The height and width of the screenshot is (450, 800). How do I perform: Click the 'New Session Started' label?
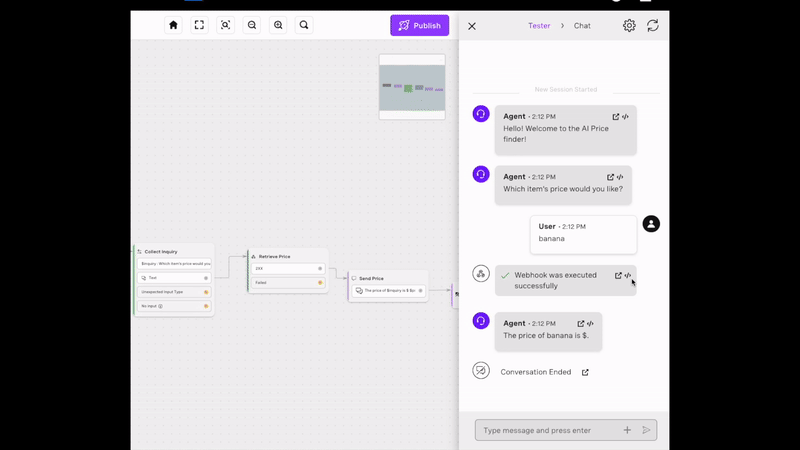pyautogui.click(x=566, y=89)
